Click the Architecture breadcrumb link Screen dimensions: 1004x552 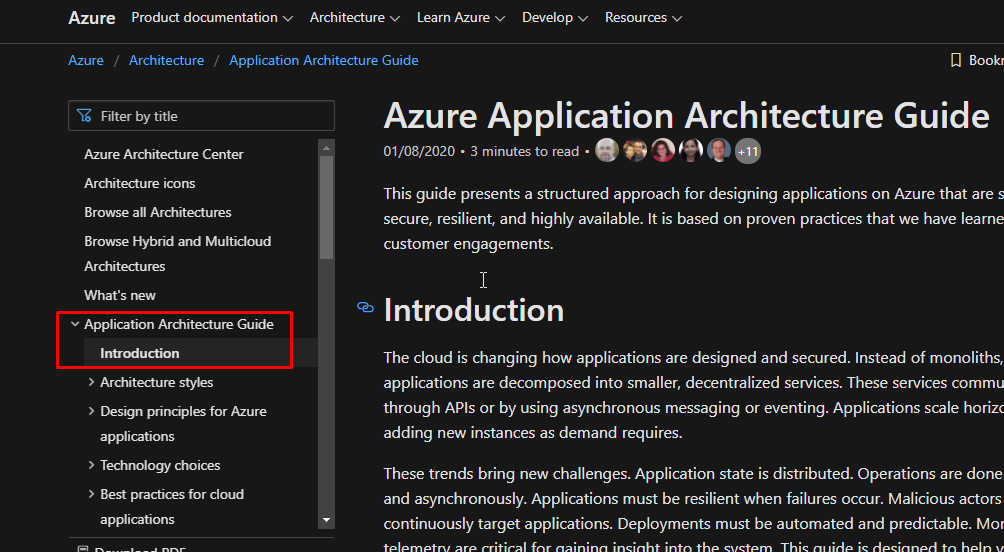[x=166, y=61]
